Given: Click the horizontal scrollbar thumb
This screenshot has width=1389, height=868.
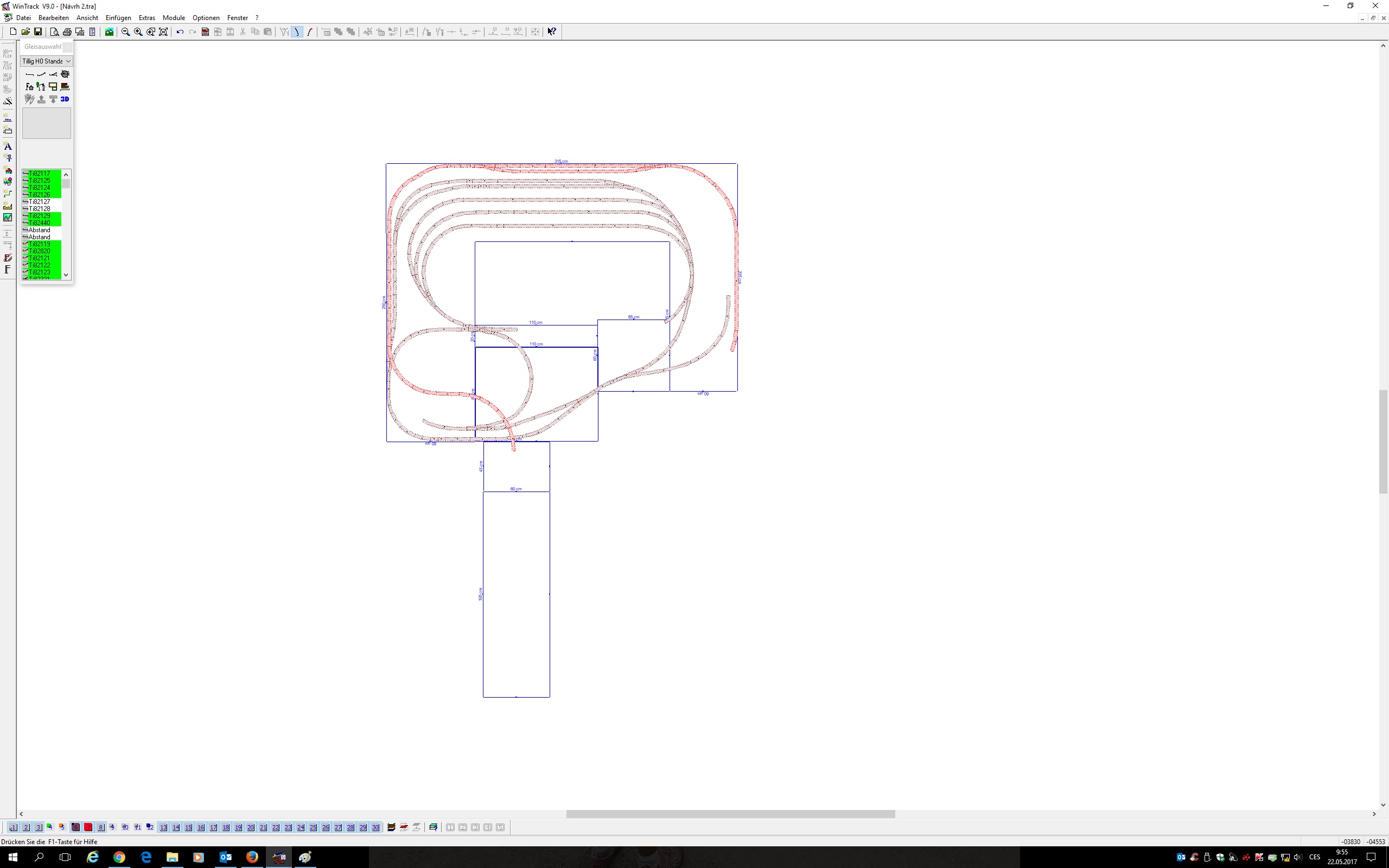Looking at the screenshot, I should point(730,814).
